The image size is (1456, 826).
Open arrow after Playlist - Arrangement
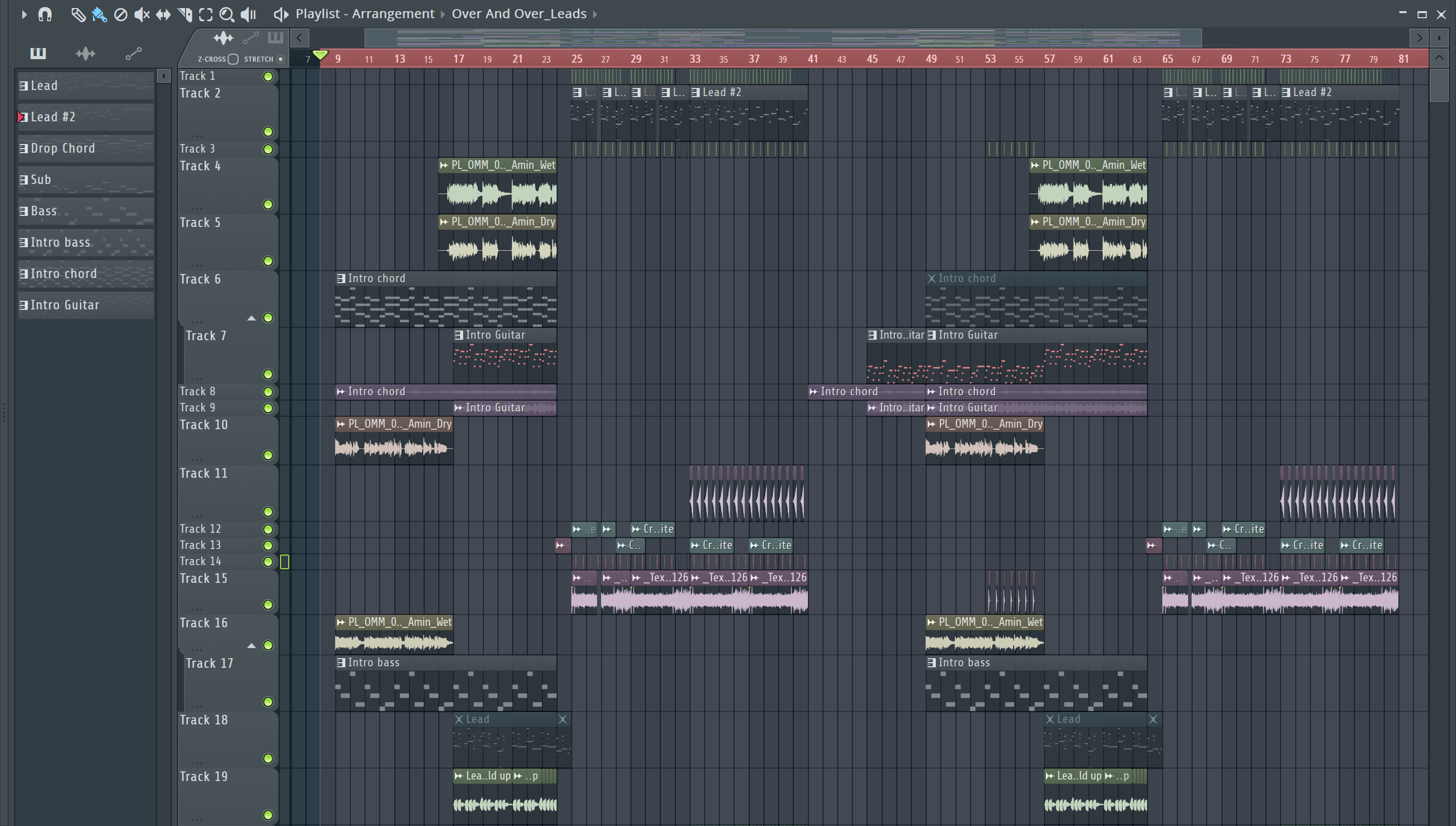click(x=443, y=14)
